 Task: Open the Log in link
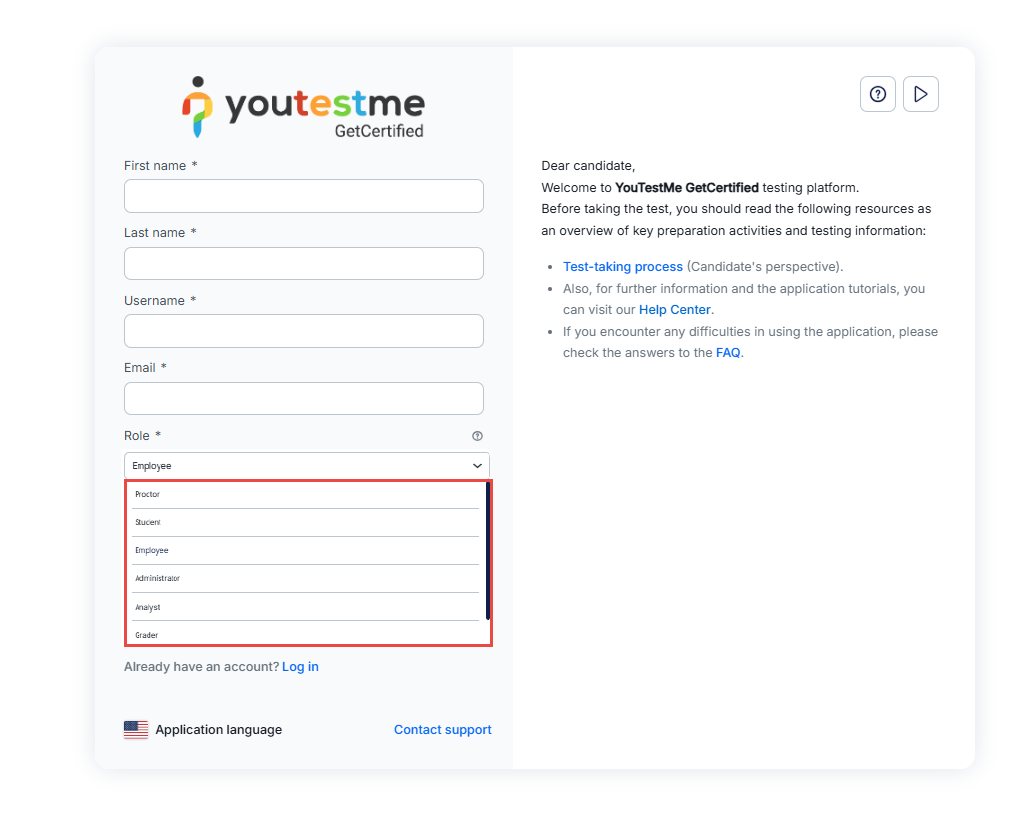(300, 667)
